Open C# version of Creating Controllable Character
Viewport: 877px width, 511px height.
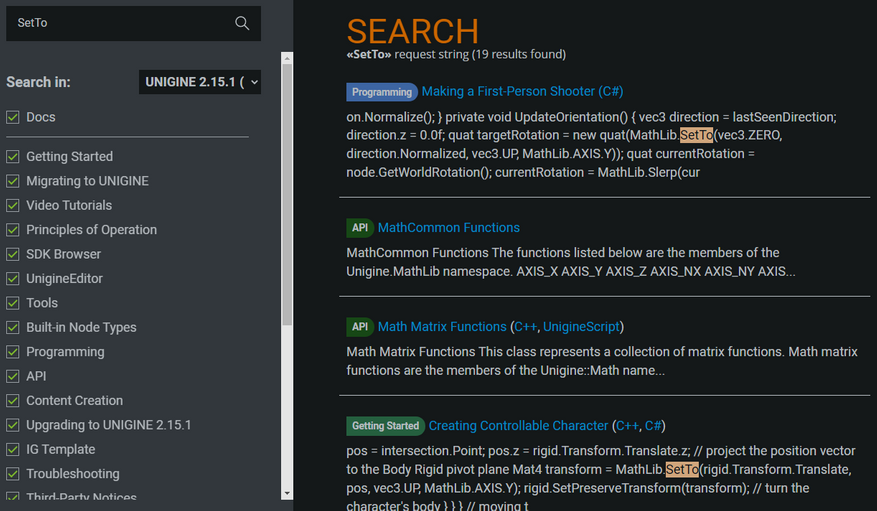coord(653,425)
